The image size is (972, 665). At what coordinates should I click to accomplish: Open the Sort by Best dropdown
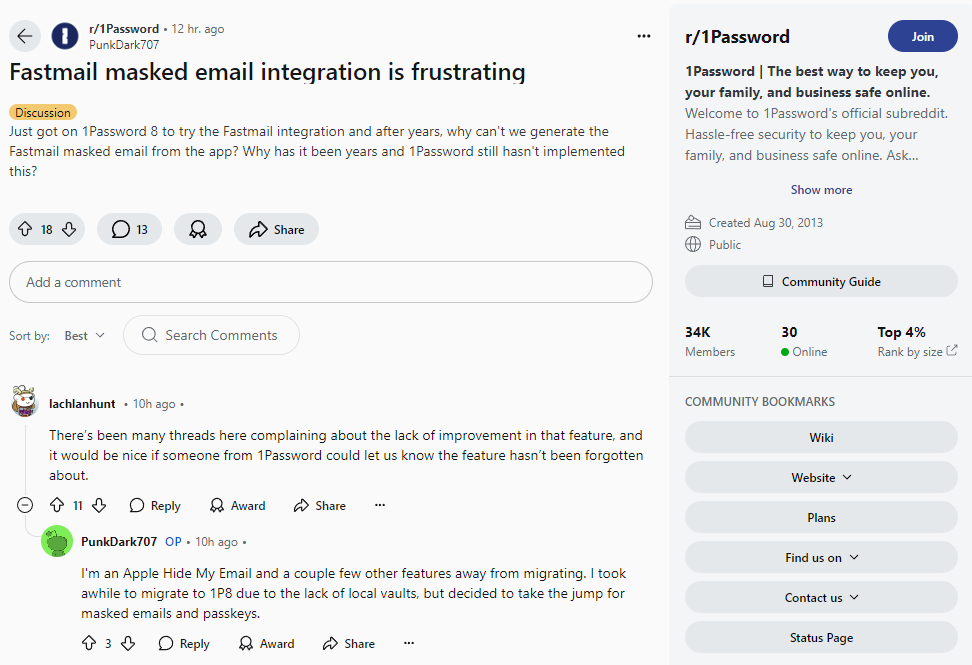(84, 335)
